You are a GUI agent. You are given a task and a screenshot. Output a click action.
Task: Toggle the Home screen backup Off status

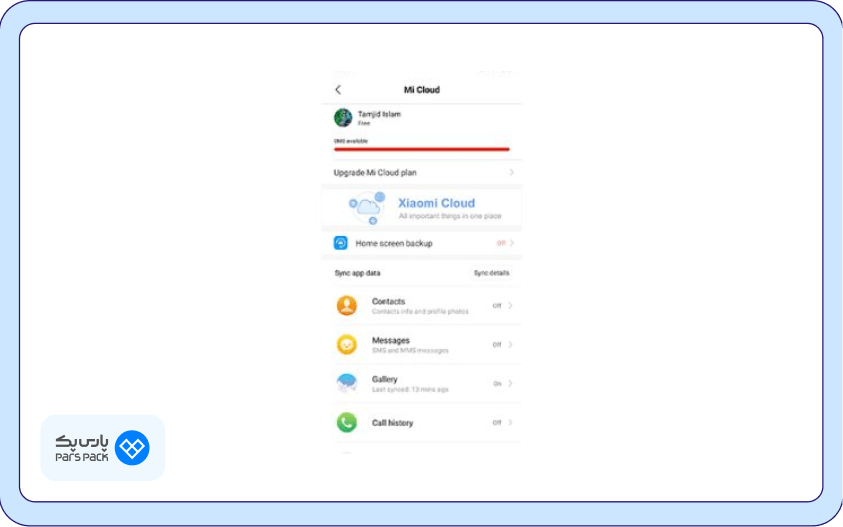[500, 243]
